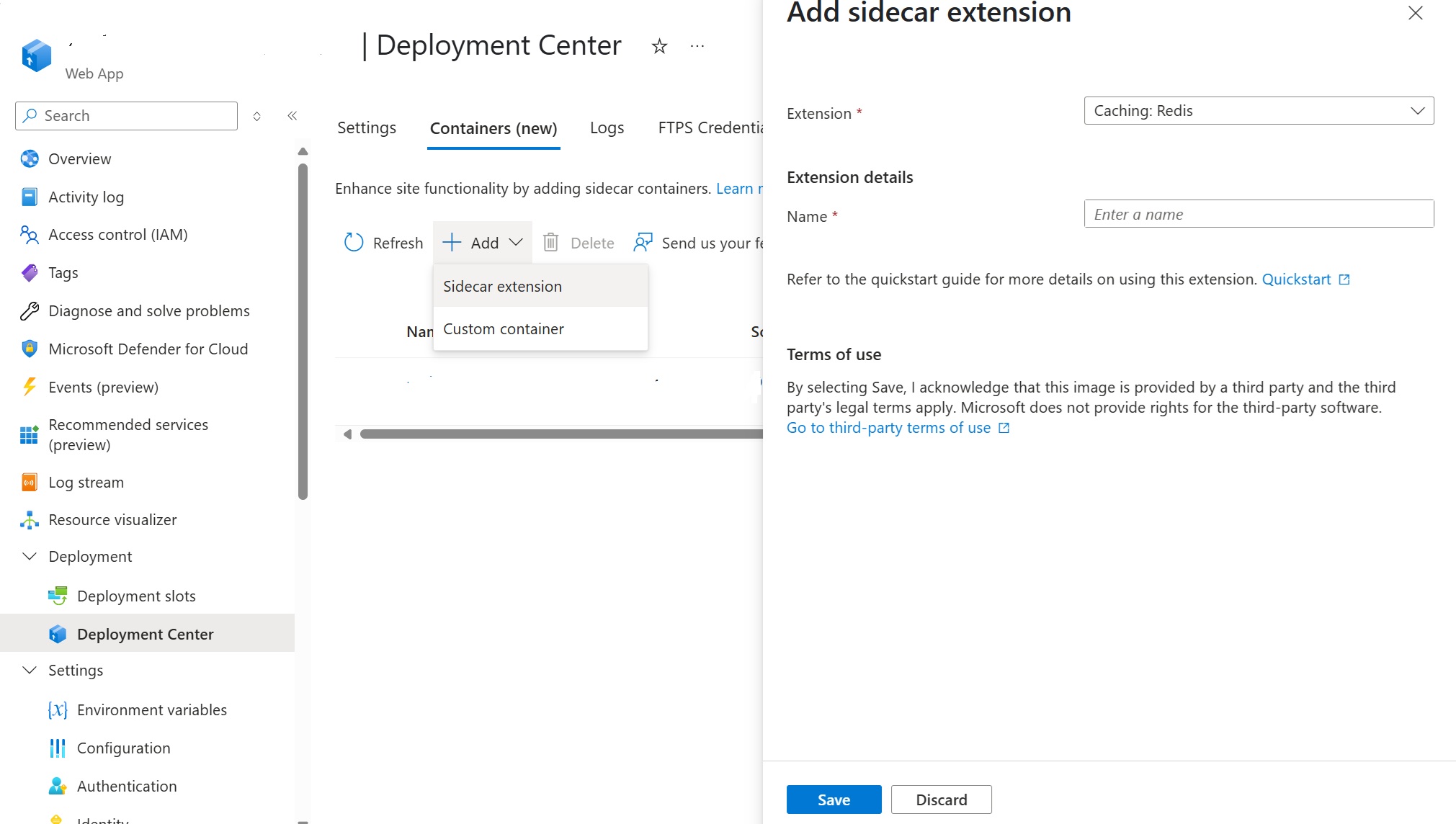Image resolution: width=1456 pixels, height=824 pixels.
Task: Open the Extension dropdown Caching: Redis
Action: point(1258,111)
